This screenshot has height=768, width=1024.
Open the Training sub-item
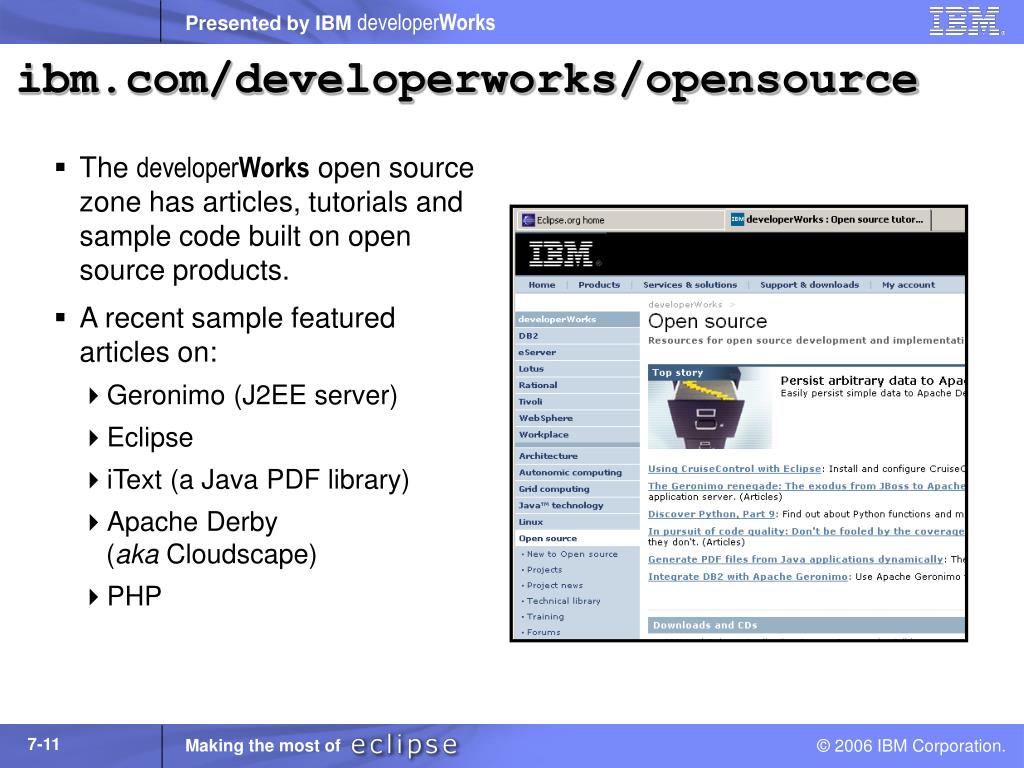click(545, 616)
